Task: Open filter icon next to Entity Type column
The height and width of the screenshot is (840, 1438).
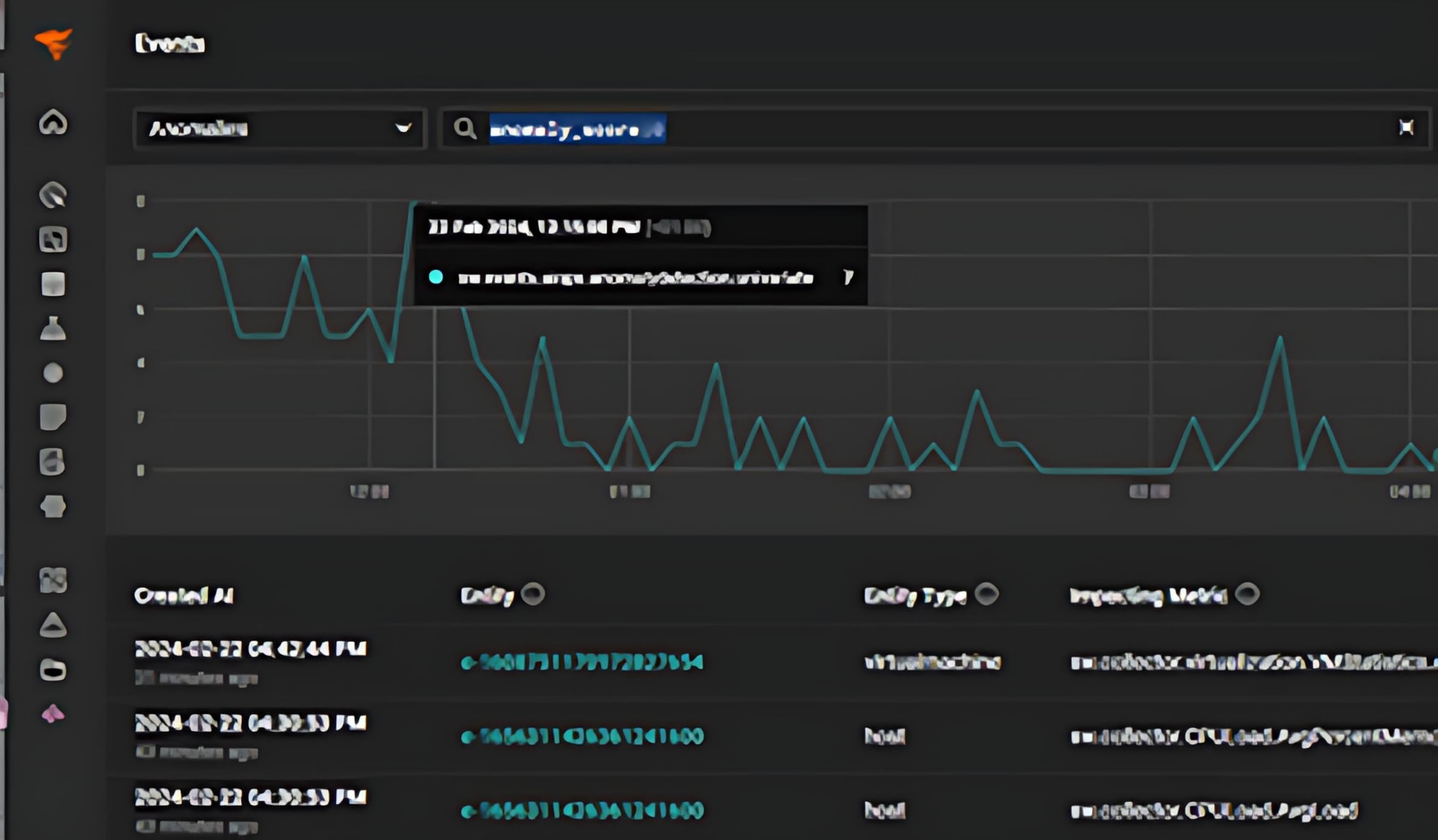Action: click(x=986, y=594)
